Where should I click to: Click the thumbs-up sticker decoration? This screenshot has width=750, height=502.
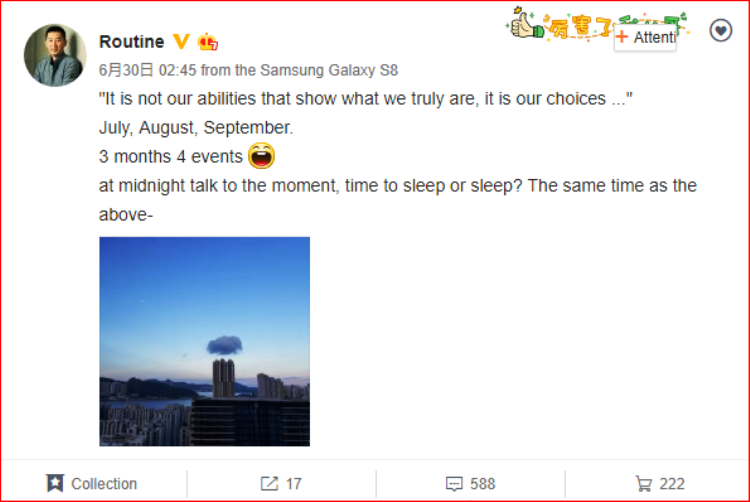coord(525,24)
